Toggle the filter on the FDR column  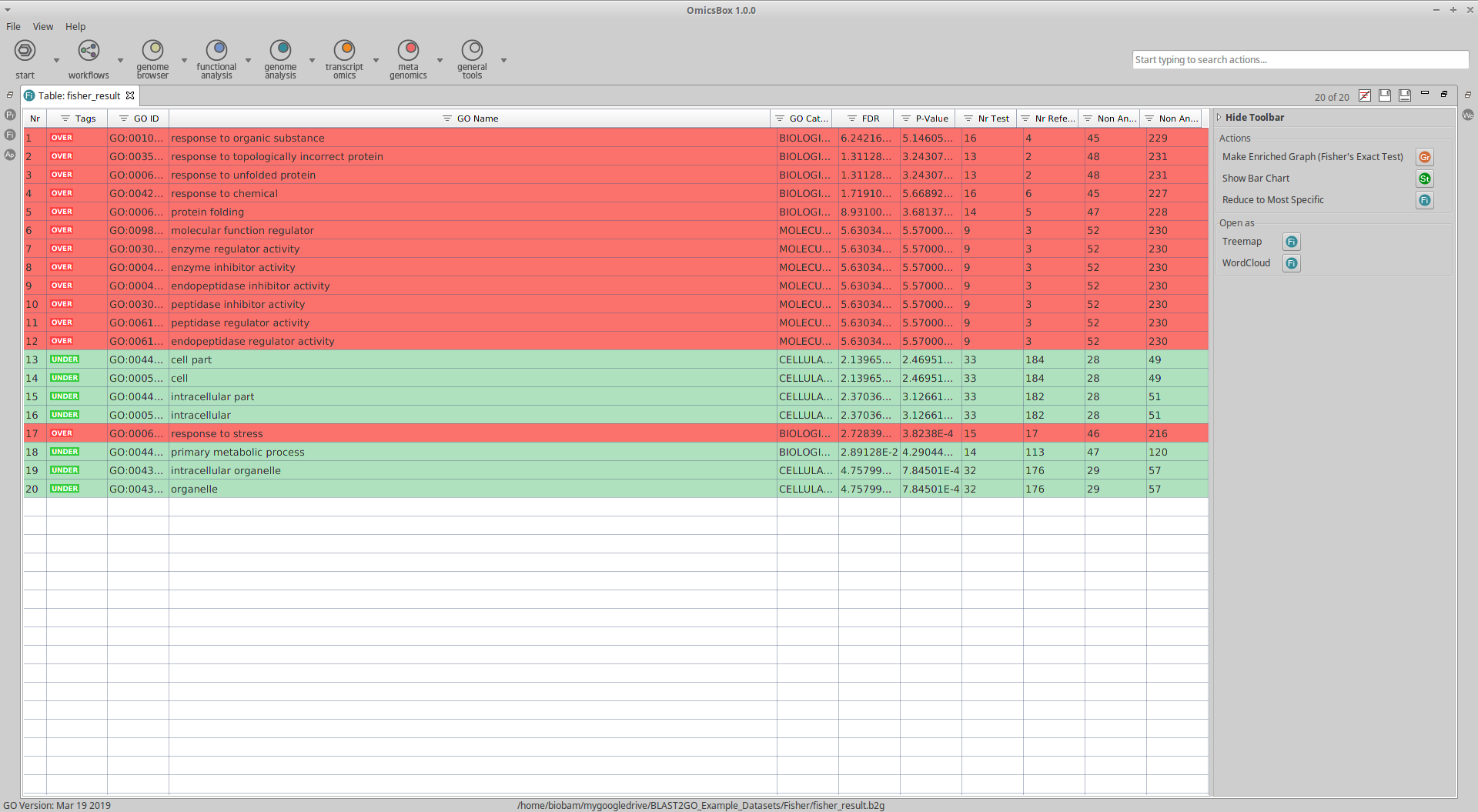[x=851, y=119]
